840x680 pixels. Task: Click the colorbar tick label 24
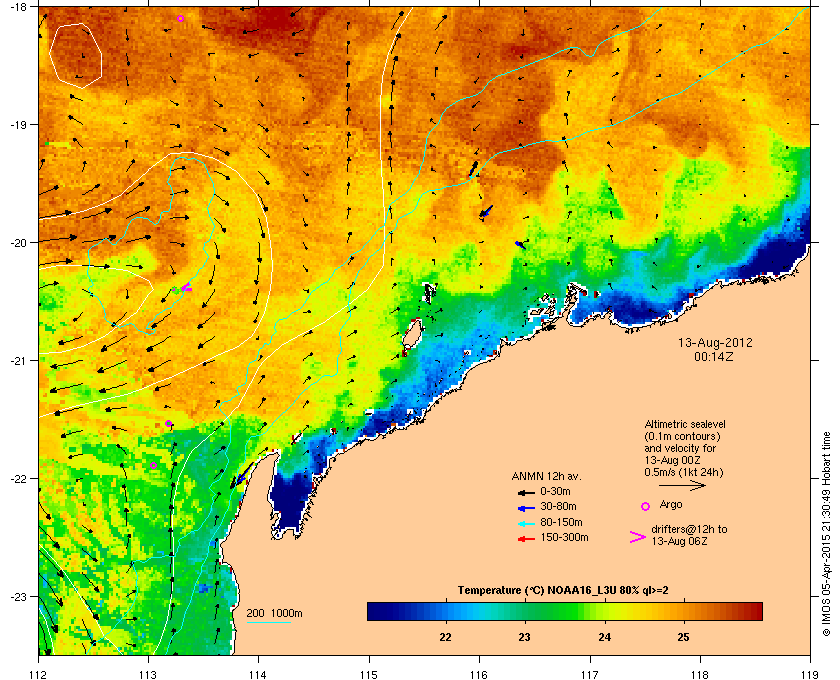[604, 637]
